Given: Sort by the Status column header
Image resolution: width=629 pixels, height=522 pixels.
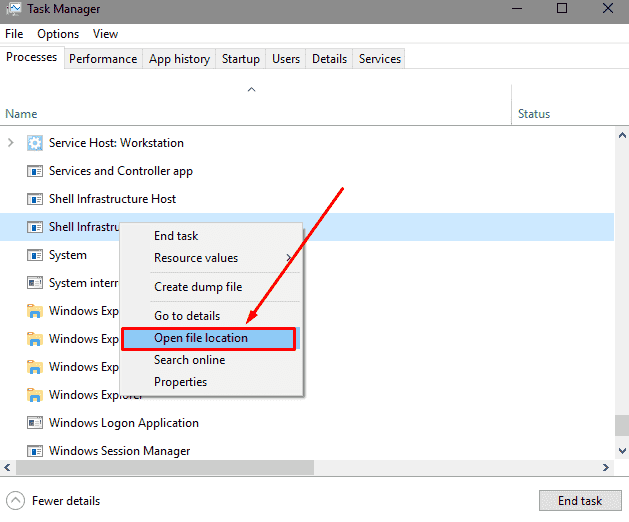Looking at the screenshot, I should [534, 114].
